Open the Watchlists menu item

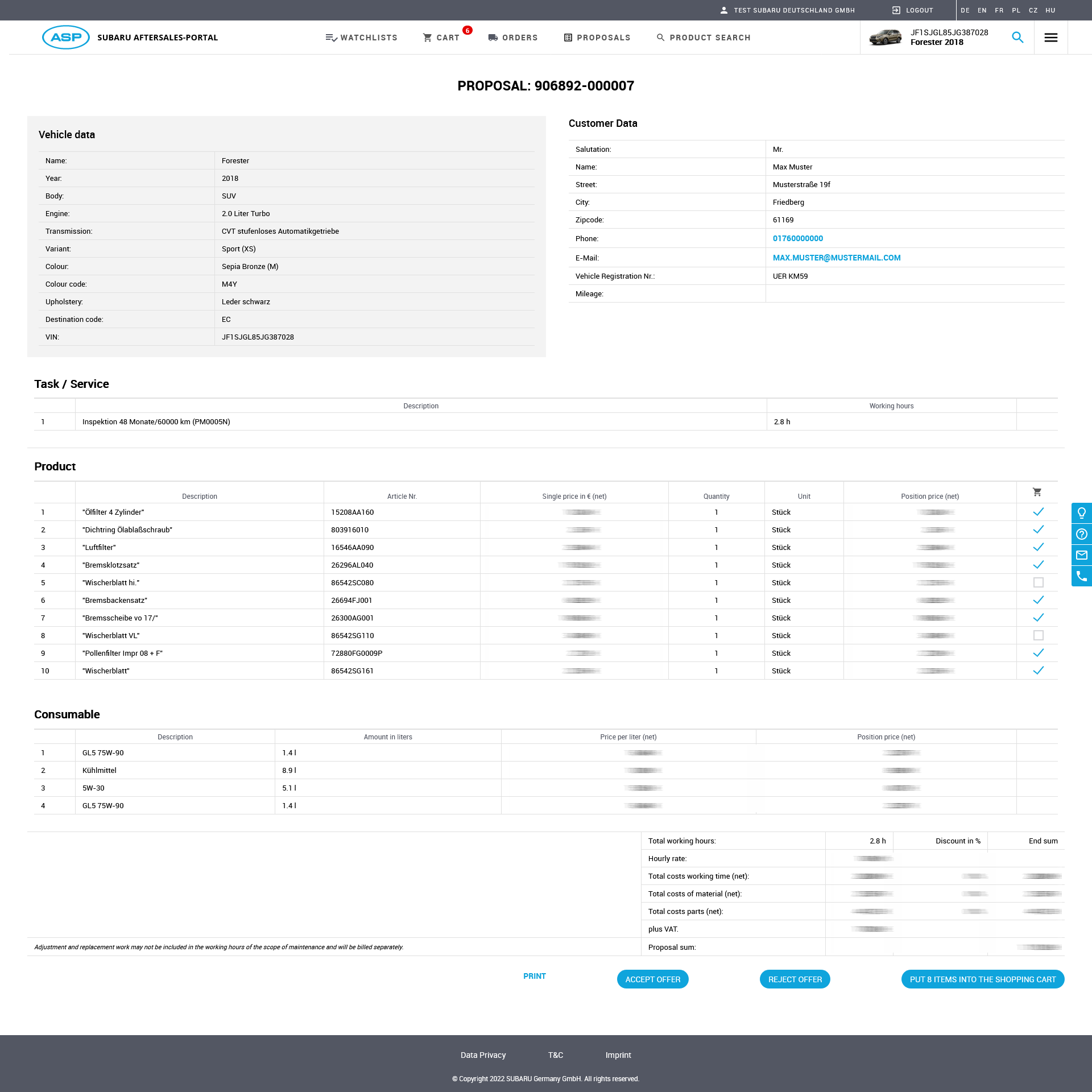point(362,38)
